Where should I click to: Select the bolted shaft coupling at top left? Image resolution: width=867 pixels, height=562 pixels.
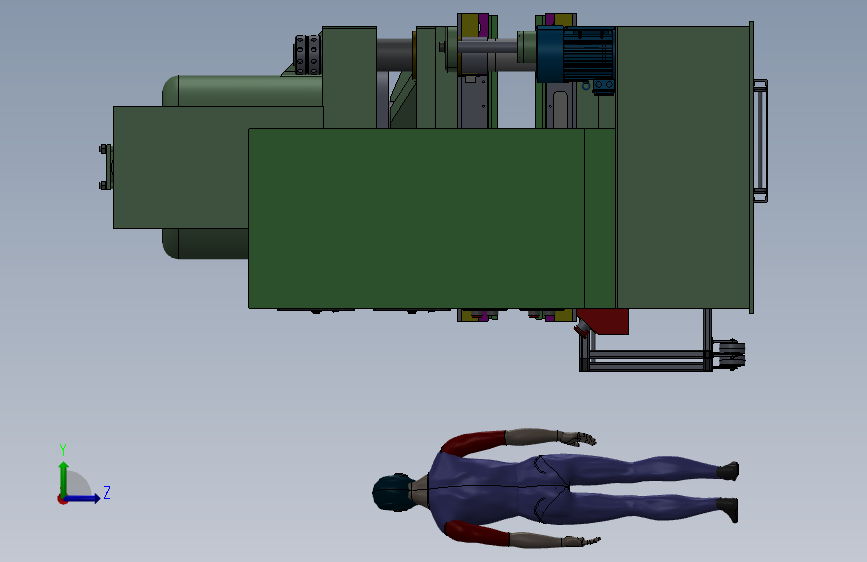click(x=307, y=54)
